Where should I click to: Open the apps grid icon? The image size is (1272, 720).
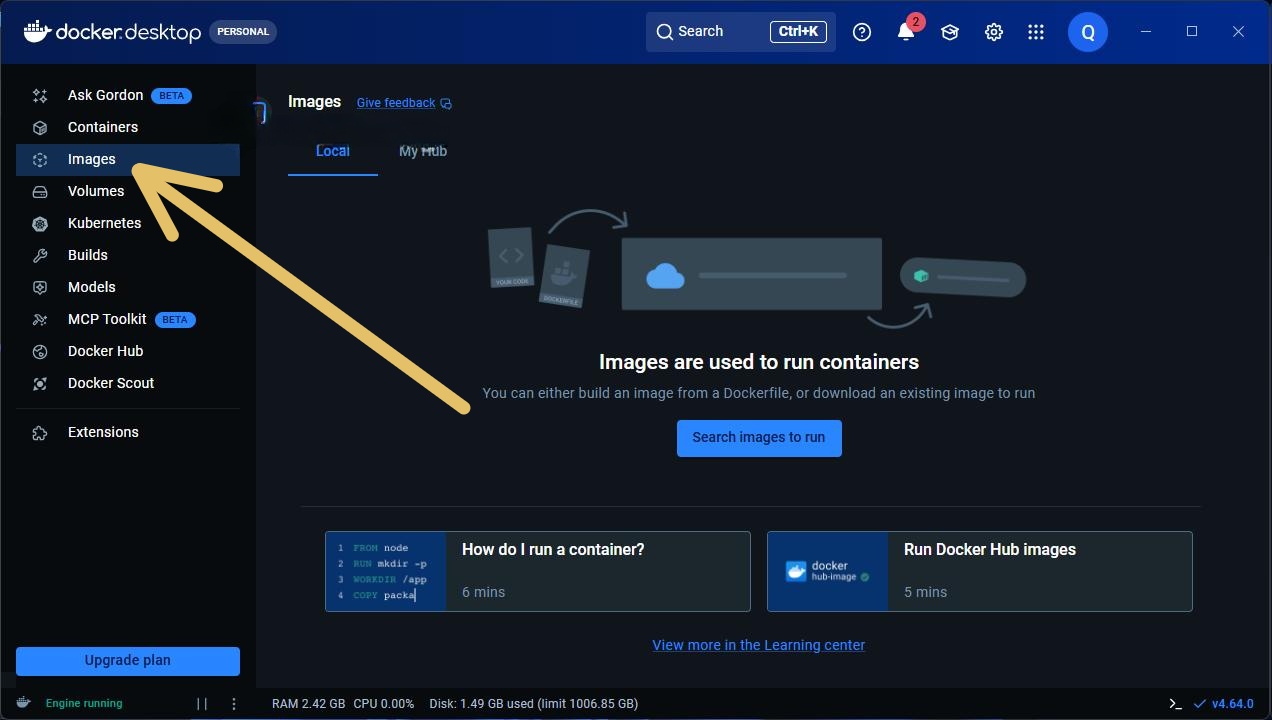click(x=1036, y=32)
